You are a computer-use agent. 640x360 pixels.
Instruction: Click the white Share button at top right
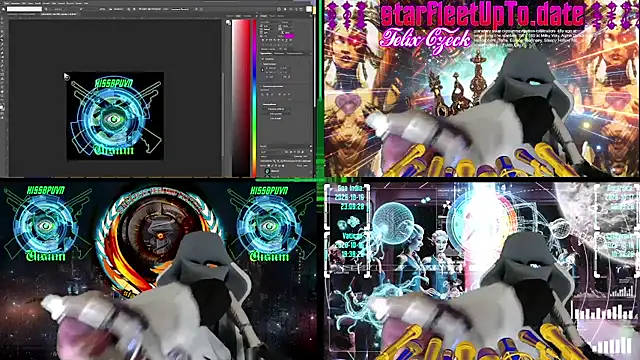[309, 9]
